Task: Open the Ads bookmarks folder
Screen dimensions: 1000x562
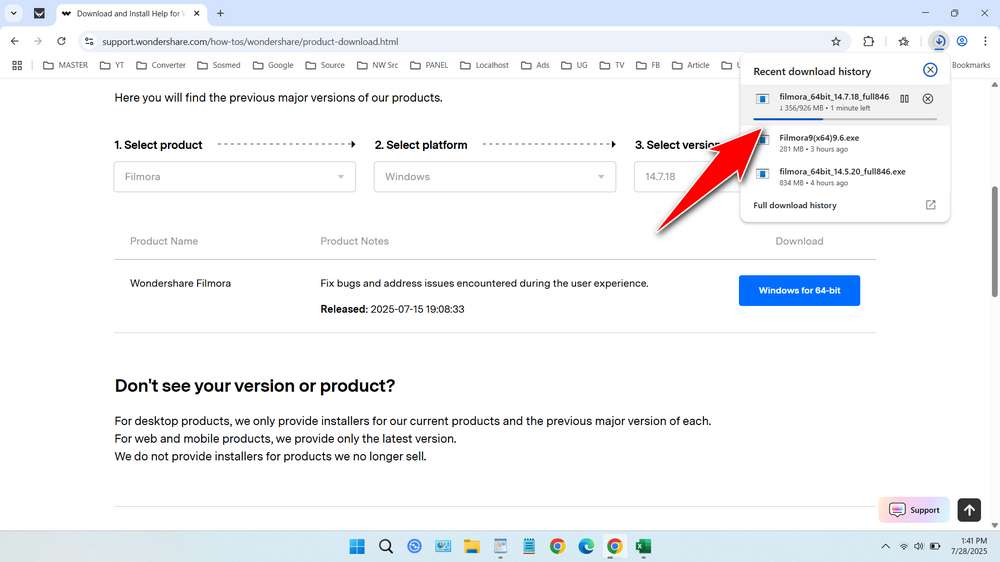Action: 535,65
